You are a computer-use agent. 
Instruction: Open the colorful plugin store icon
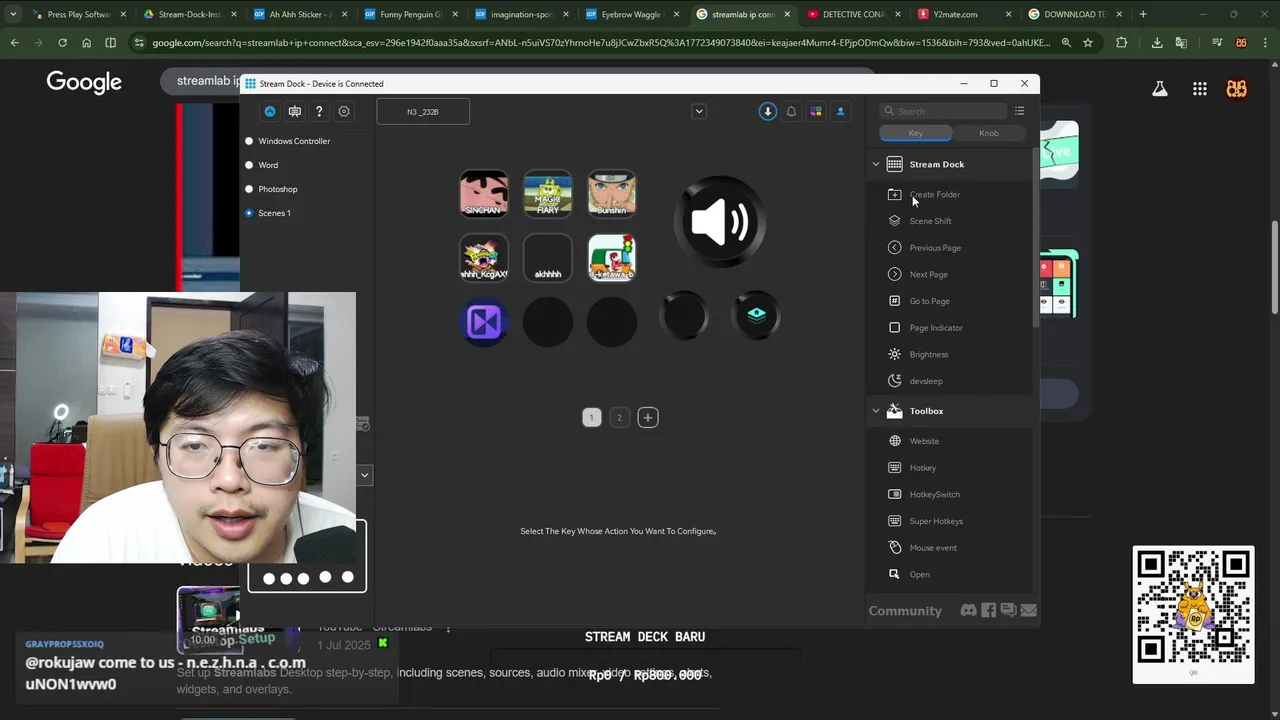(816, 111)
